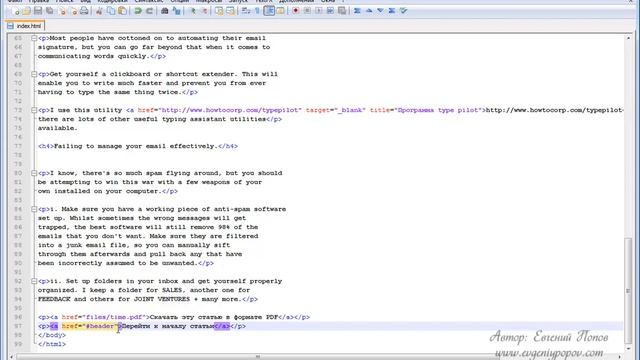Save the recorded macro icon
This screenshot has height=360, width=640.
[342, 11]
